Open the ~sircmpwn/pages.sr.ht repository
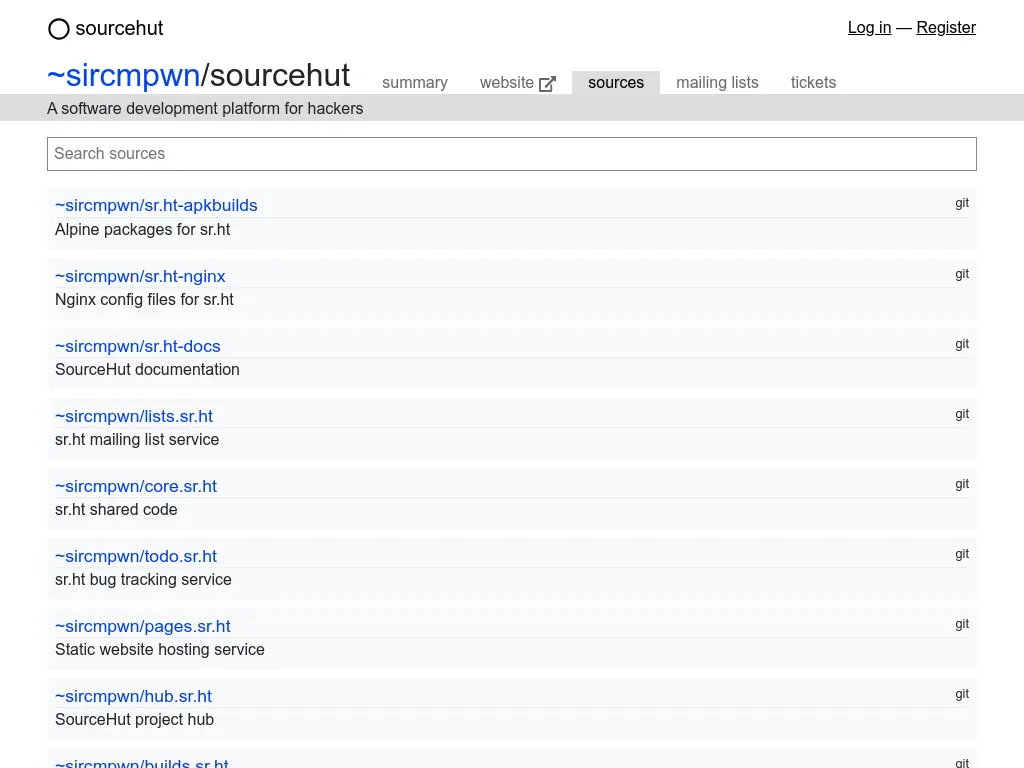Viewport: 1024px width, 768px height. coord(142,626)
